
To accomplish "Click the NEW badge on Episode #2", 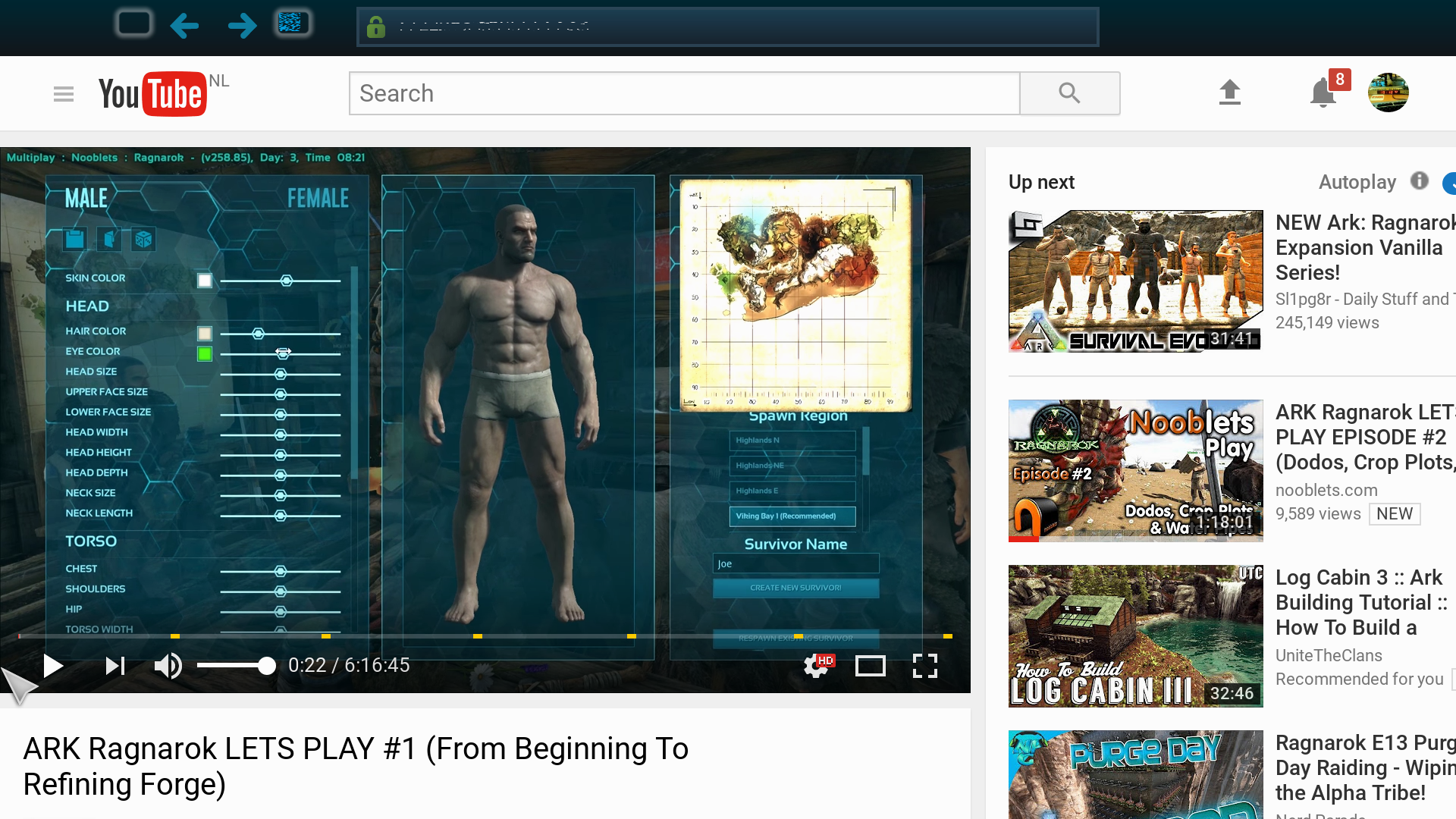I will point(1395,514).
